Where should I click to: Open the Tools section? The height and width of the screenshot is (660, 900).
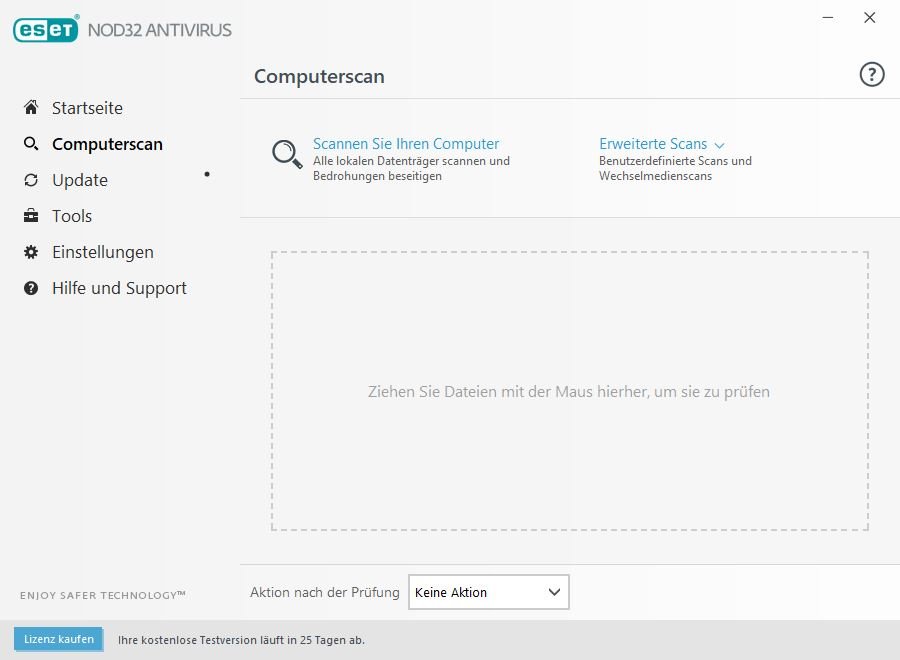coord(72,216)
